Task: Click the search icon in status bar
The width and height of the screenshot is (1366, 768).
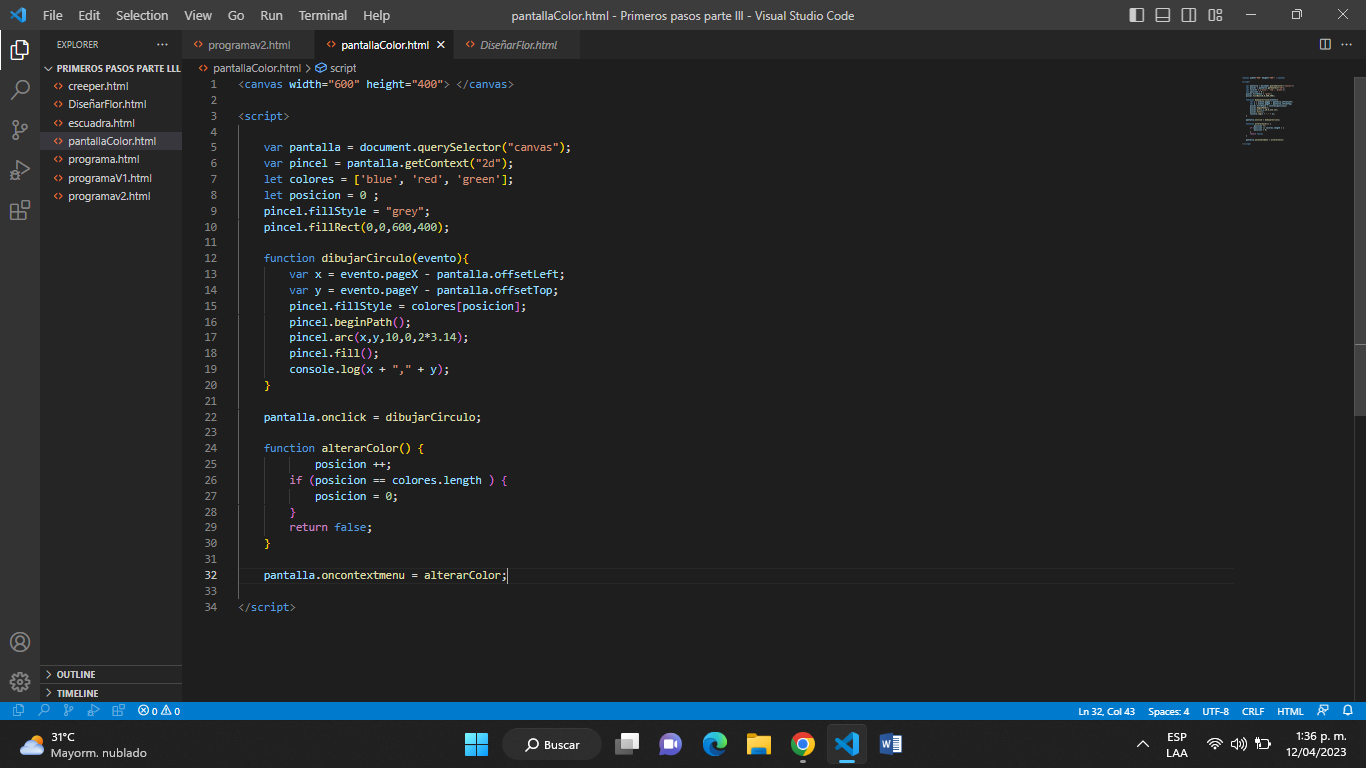Action: [x=43, y=711]
